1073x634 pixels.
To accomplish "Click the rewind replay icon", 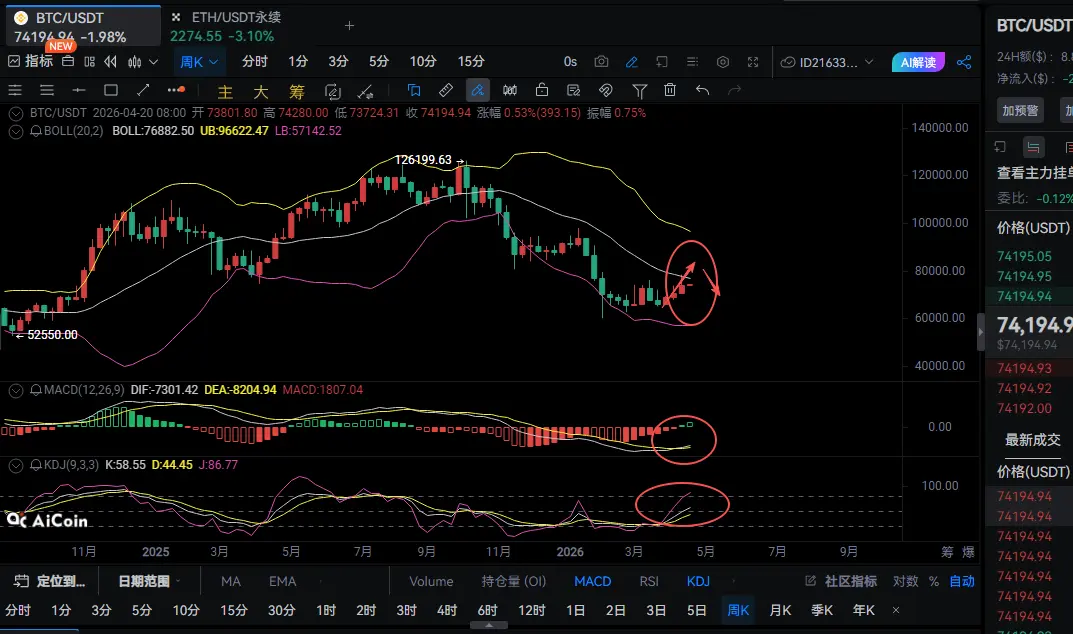I will [x=110, y=62].
